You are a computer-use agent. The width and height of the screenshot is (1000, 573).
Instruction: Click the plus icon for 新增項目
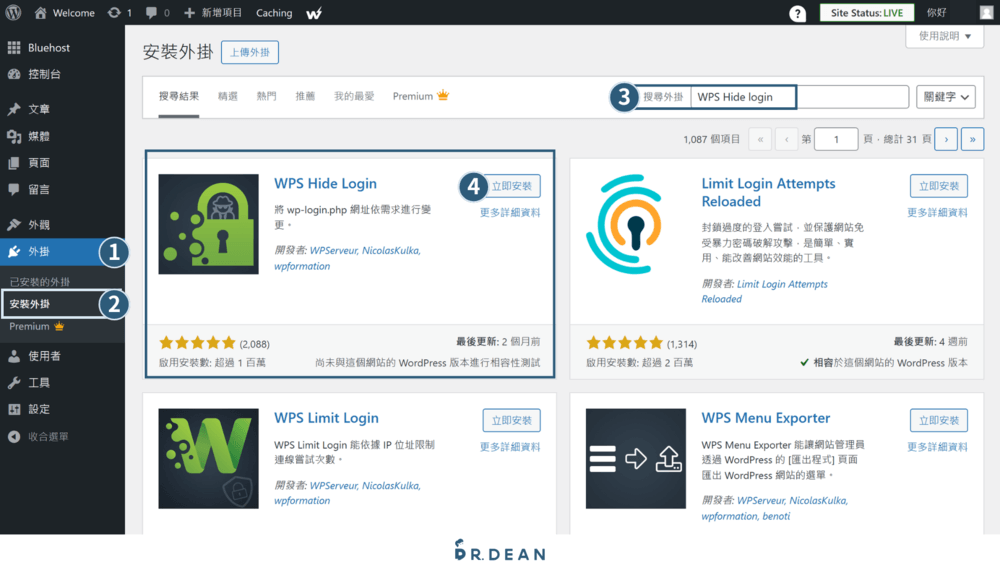189,12
